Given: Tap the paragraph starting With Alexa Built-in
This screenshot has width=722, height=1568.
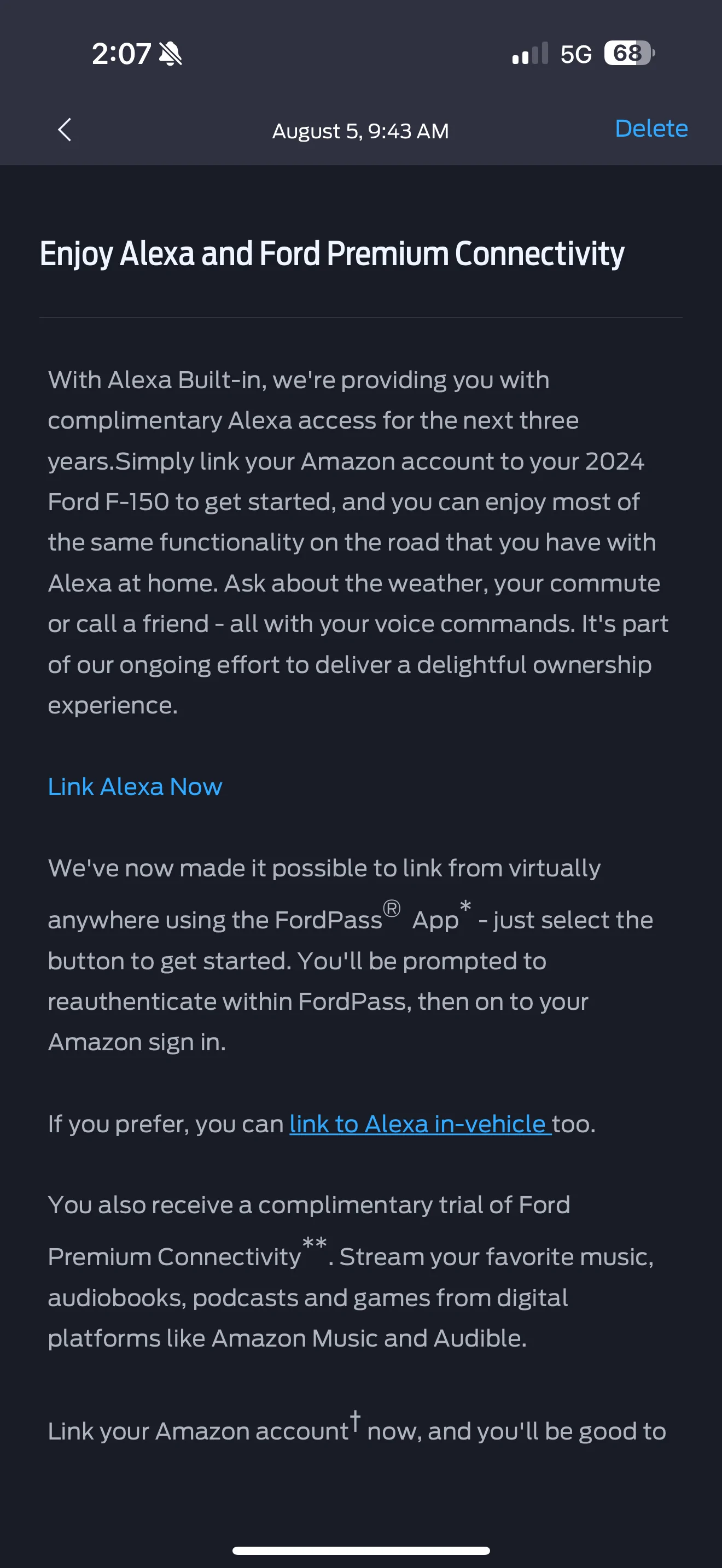Looking at the screenshot, I should tap(358, 542).
